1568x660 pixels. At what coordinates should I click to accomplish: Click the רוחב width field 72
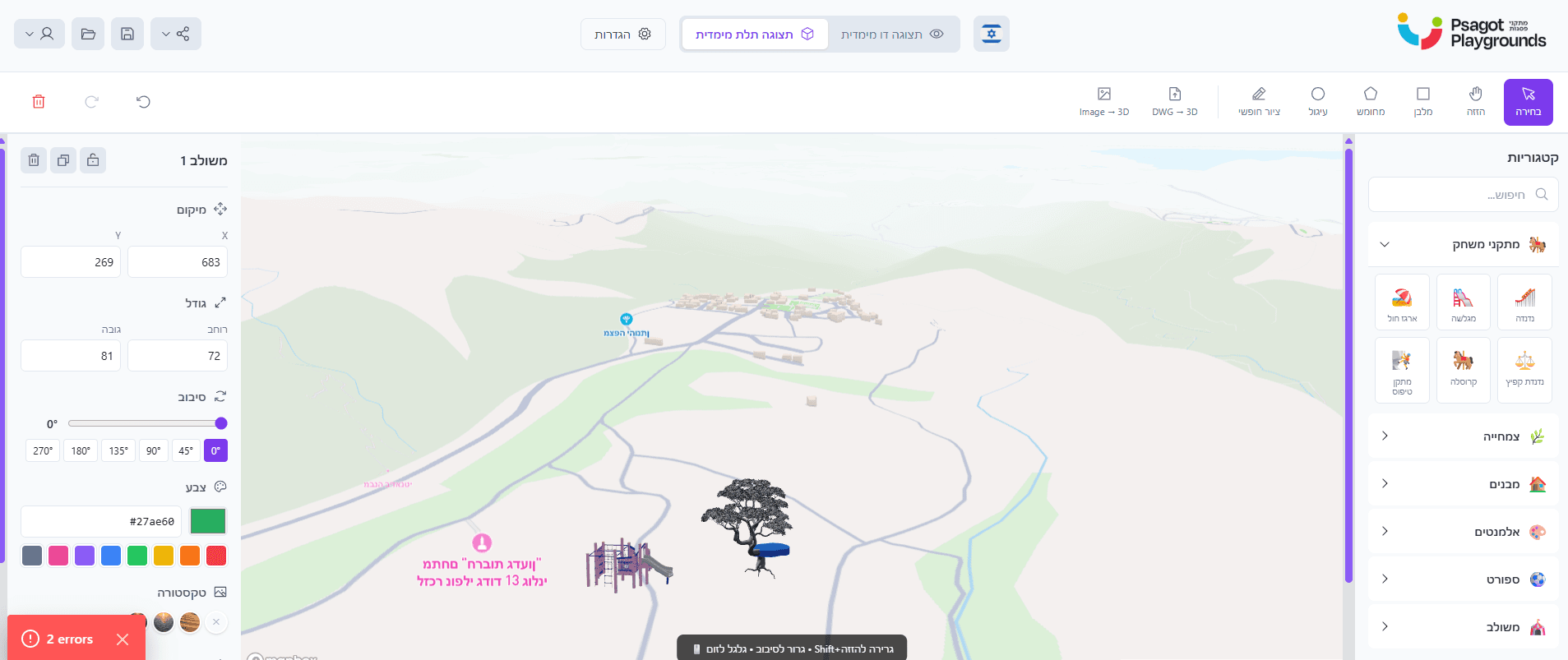pyautogui.click(x=178, y=356)
